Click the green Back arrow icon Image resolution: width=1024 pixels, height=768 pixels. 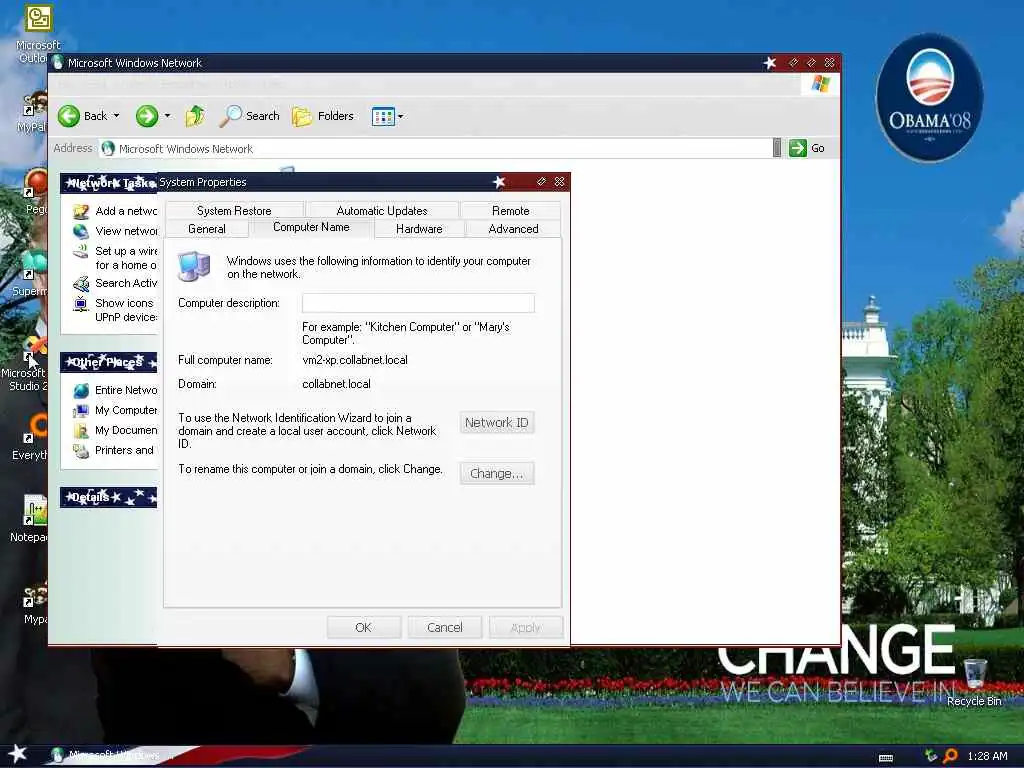[69, 116]
